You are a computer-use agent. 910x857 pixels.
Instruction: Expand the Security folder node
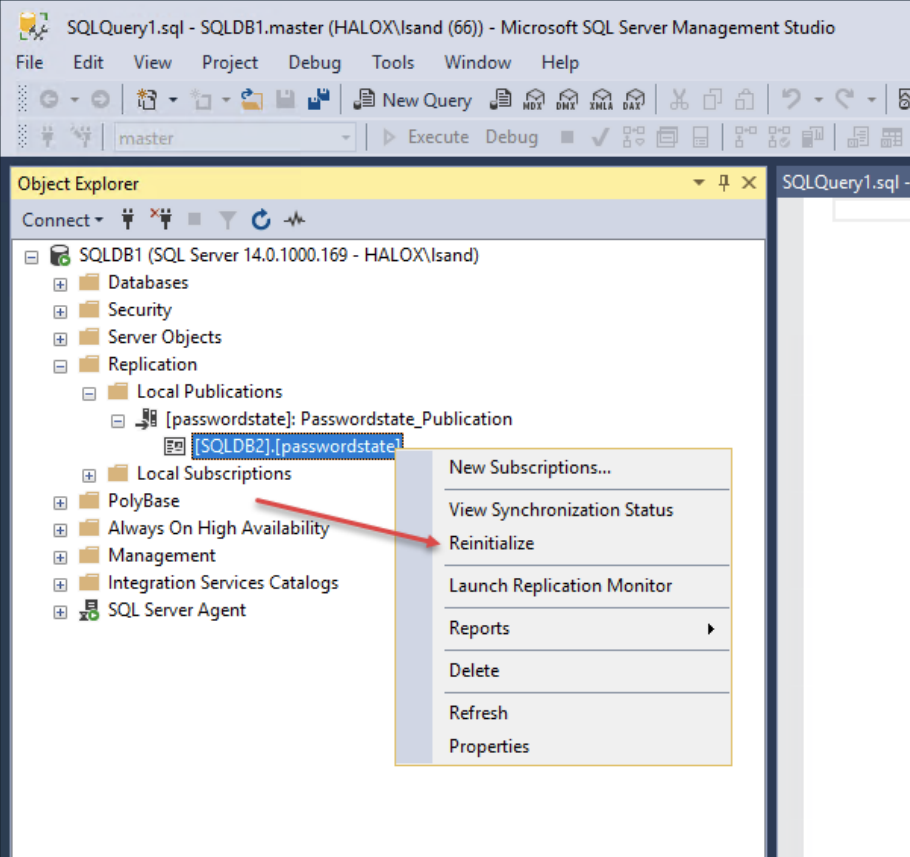point(60,312)
